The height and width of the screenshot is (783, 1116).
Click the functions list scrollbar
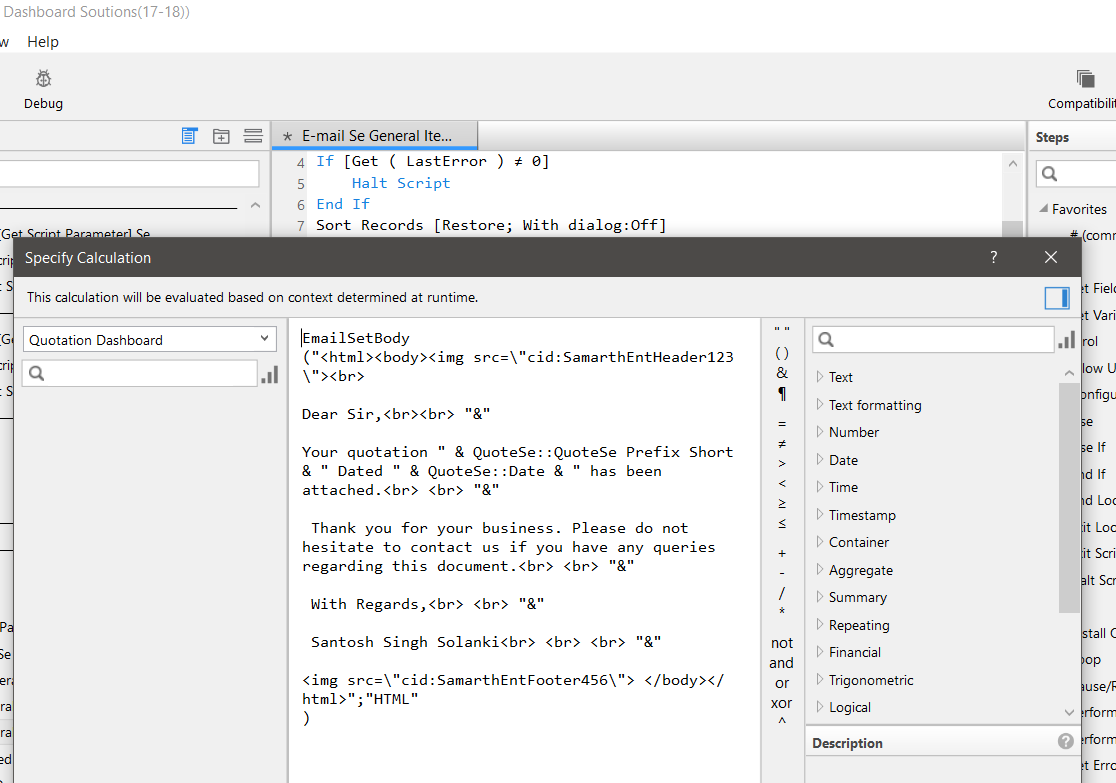point(1069,498)
